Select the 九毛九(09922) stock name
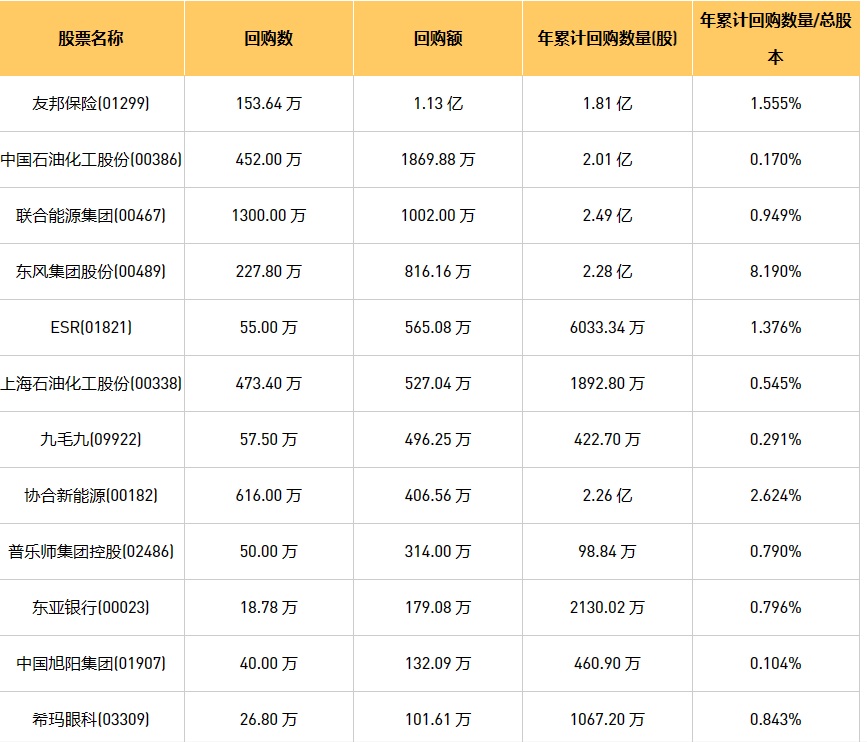The width and height of the screenshot is (867, 742). pyautogui.click(x=91, y=439)
